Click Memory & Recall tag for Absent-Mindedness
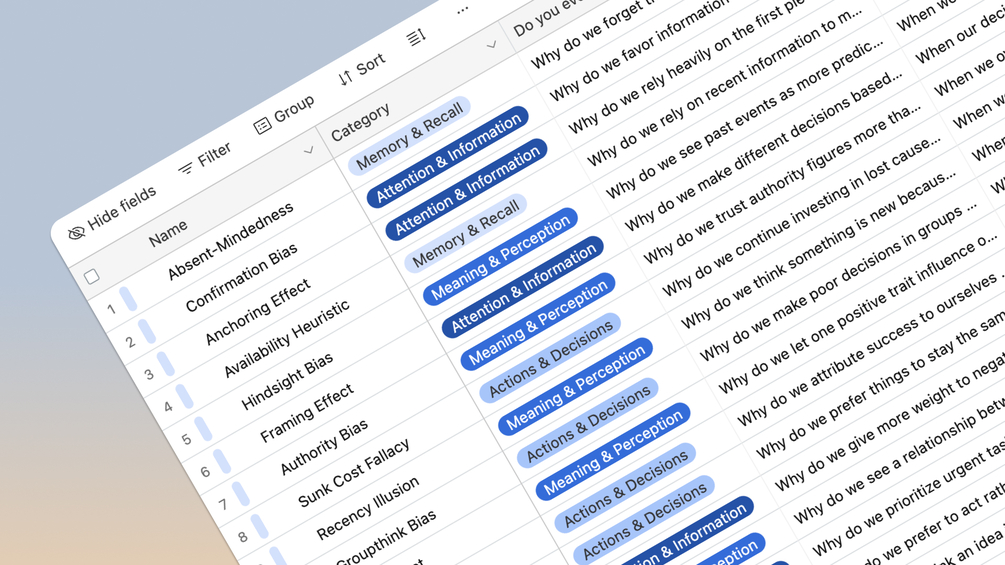This screenshot has width=1005, height=565. (409, 136)
